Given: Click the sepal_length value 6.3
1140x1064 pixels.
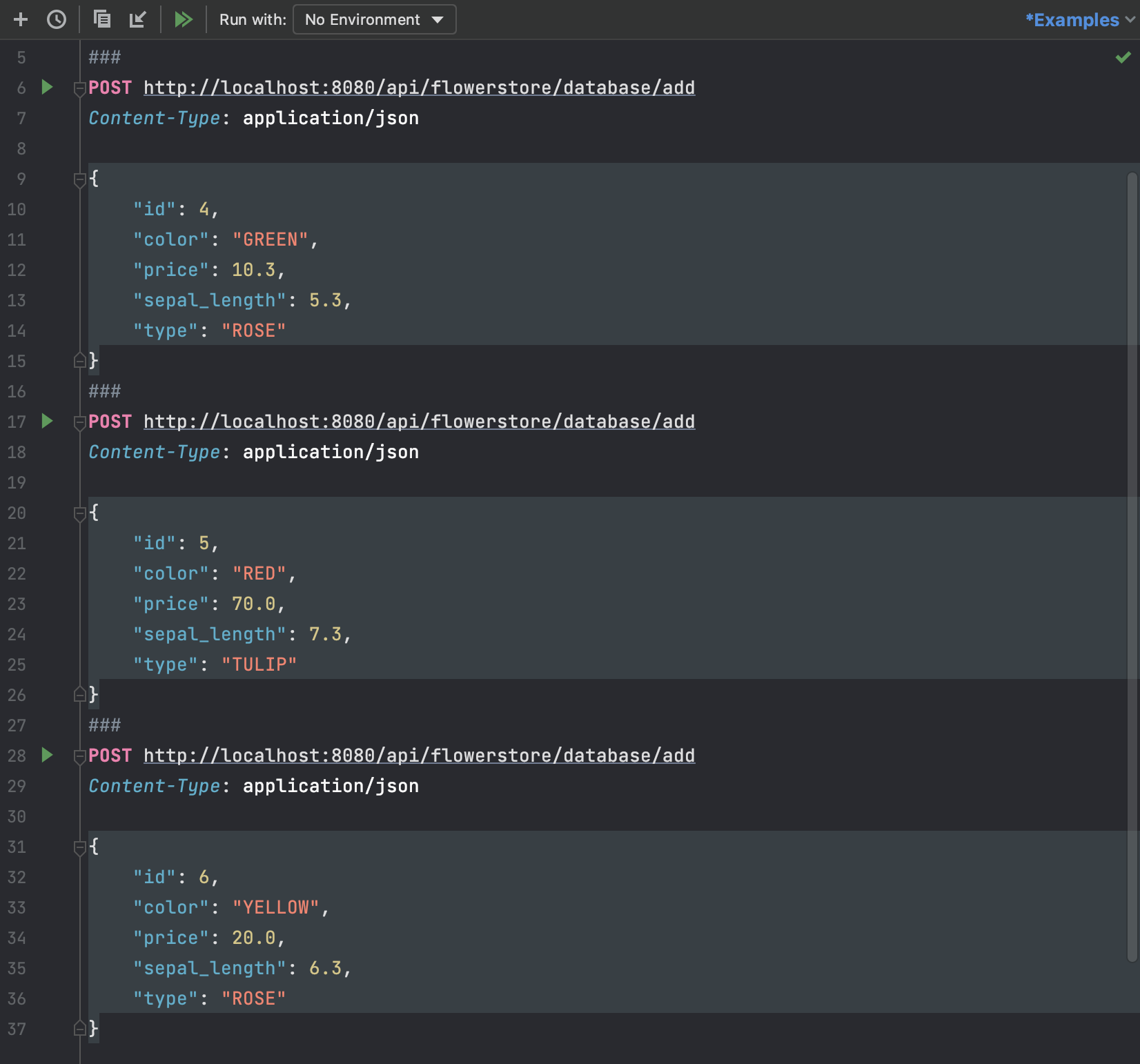Looking at the screenshot, I should pyautogui.click(x=326, y=968).
